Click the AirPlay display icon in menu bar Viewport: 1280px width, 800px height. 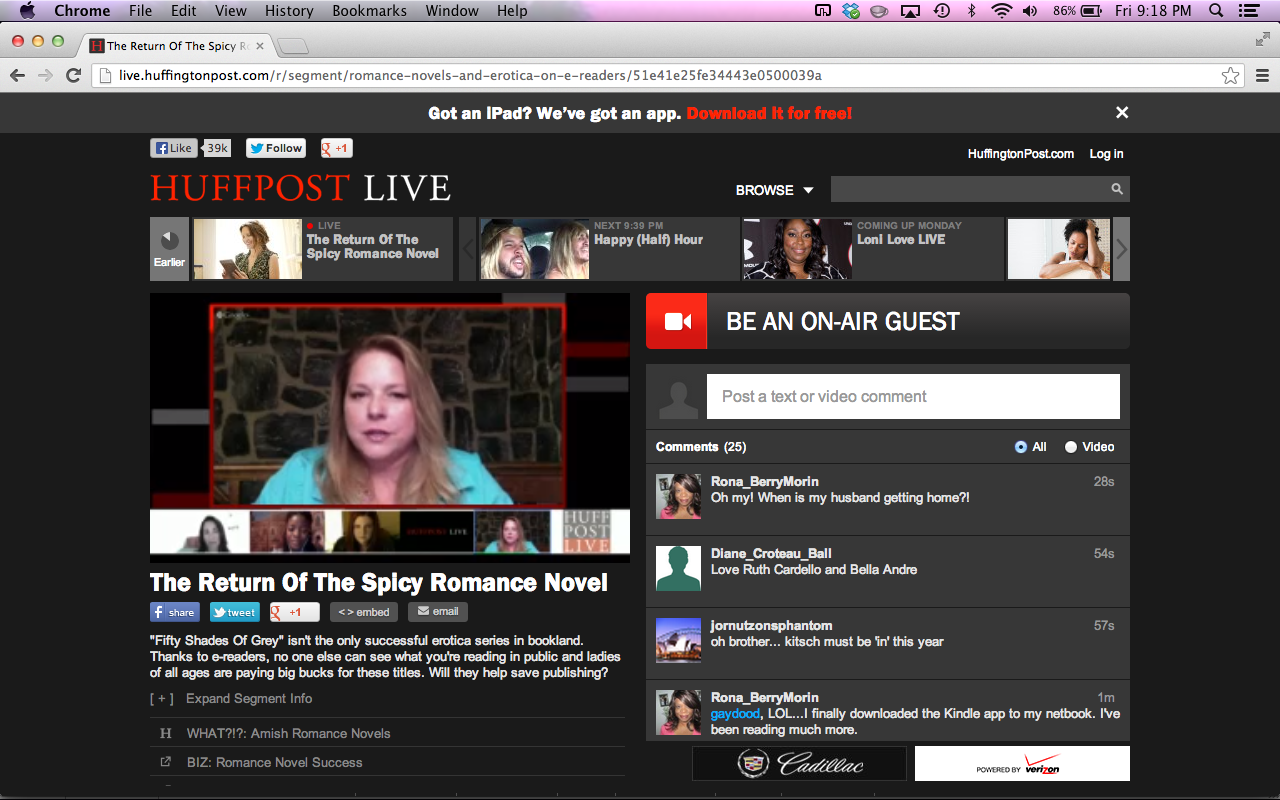click(910, 11)
